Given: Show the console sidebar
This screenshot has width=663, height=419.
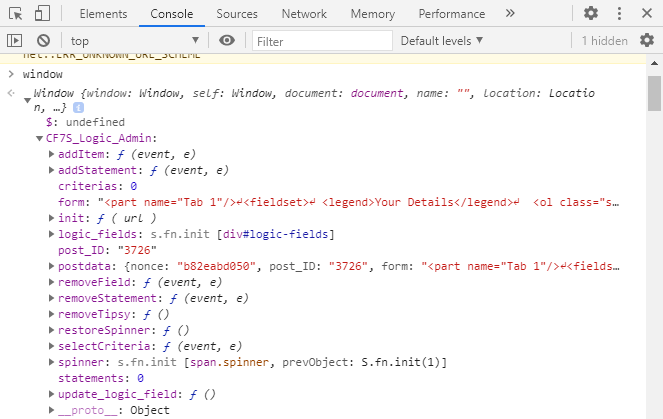Looking at the screenshot, I should coord(15,40).
